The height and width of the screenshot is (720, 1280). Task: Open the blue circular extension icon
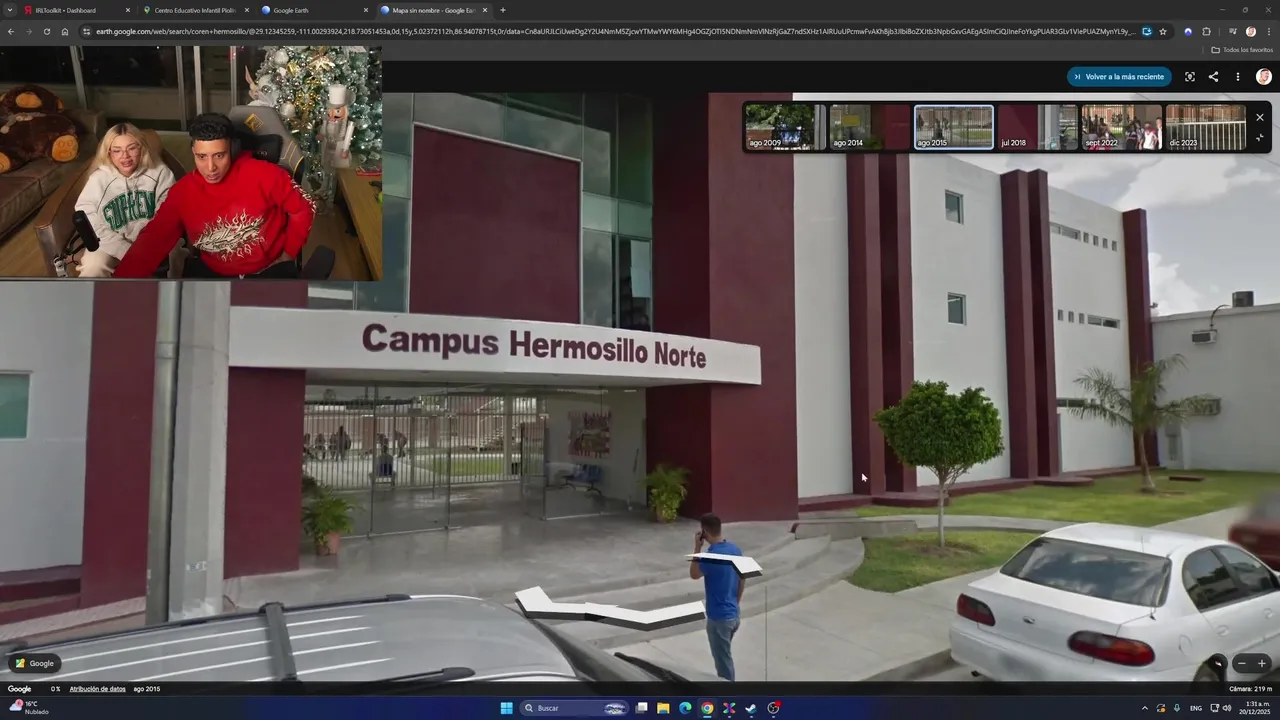1188,31
